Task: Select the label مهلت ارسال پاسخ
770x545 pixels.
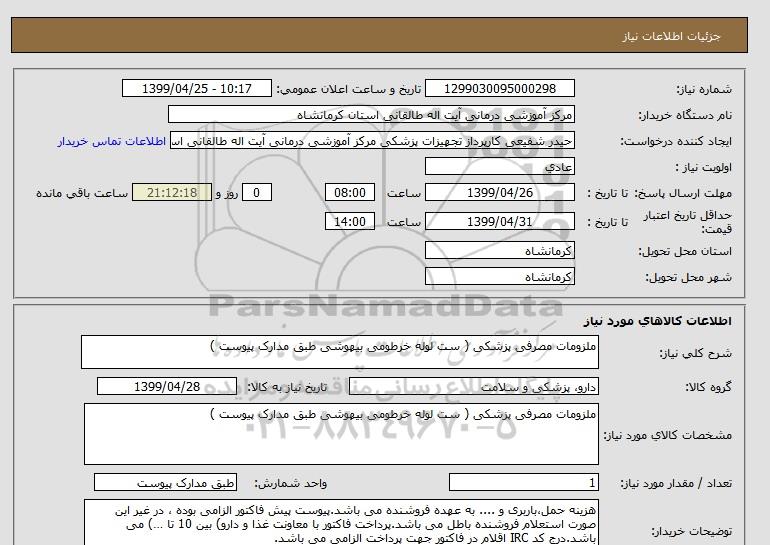Action: point(684,193)
